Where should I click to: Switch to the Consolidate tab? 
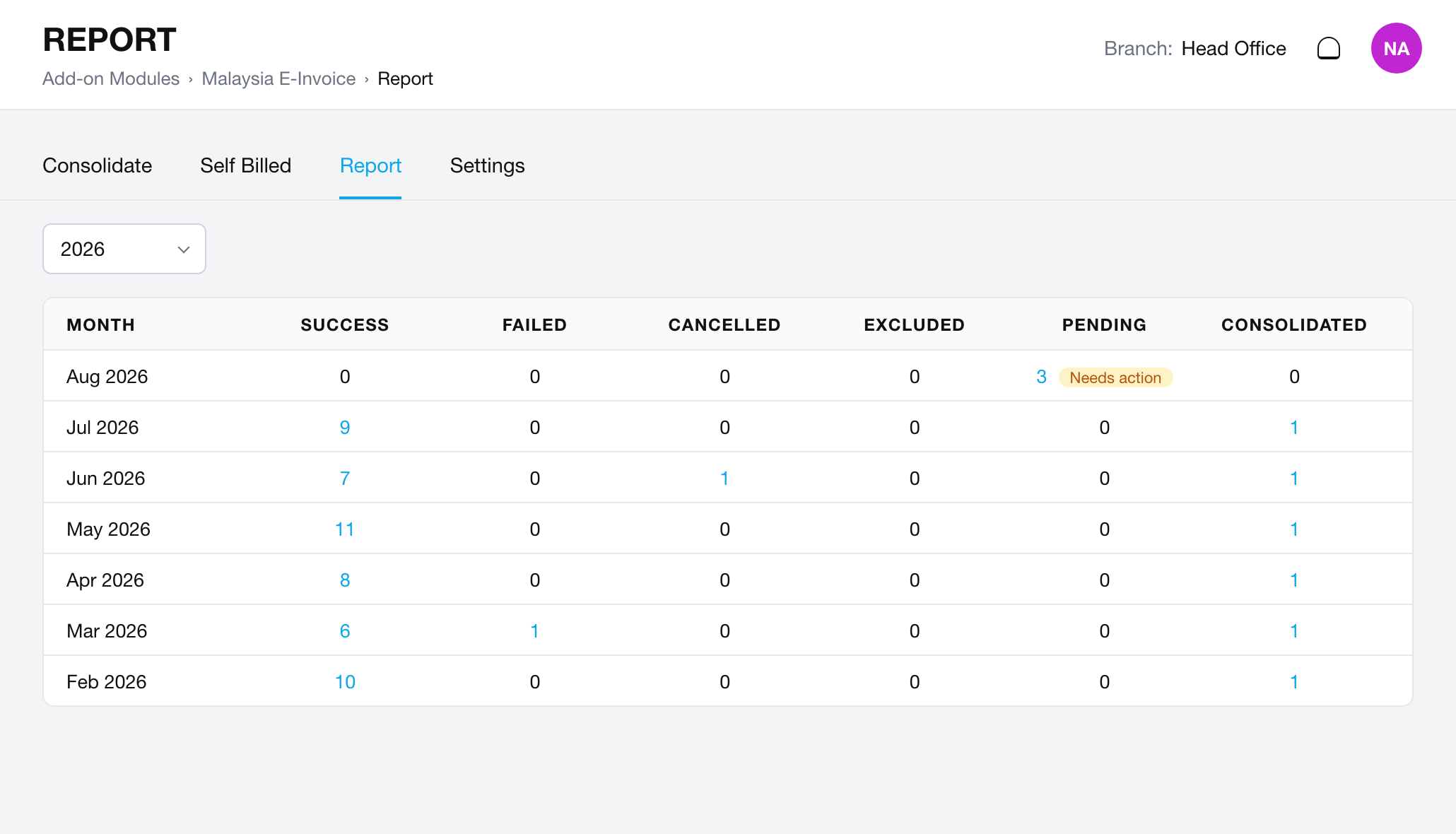98,165
